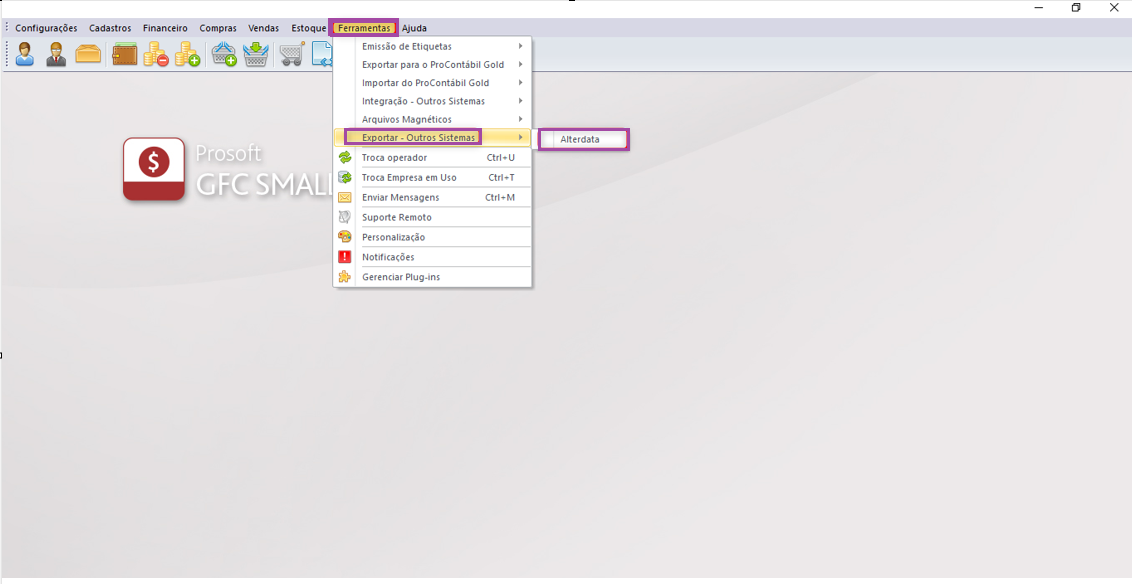Click the basket with green down arrow icon
The height and width of the screenshot is (584, 1132).
pos(256,54)
